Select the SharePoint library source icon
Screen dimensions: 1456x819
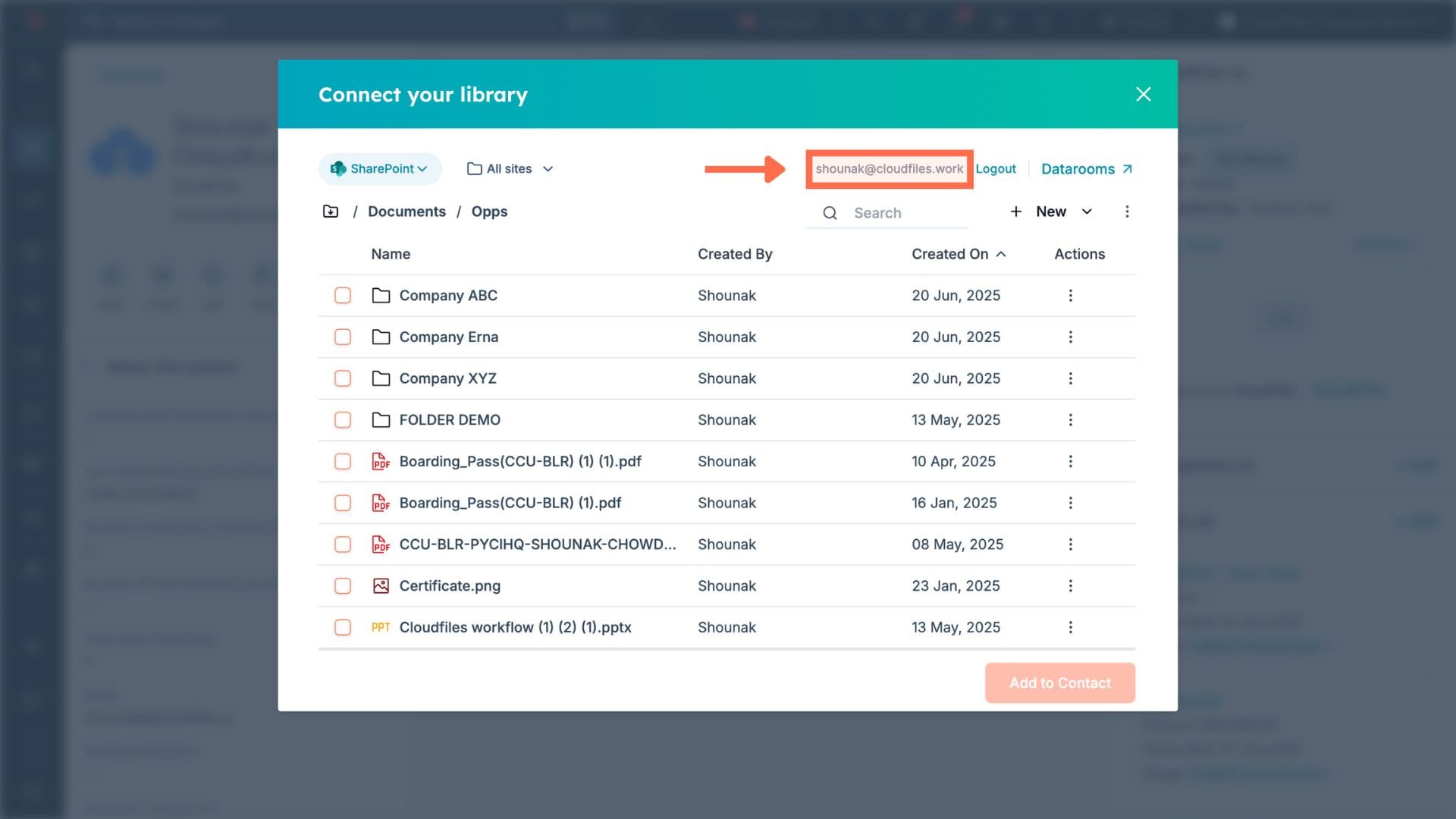coord(336,168)
